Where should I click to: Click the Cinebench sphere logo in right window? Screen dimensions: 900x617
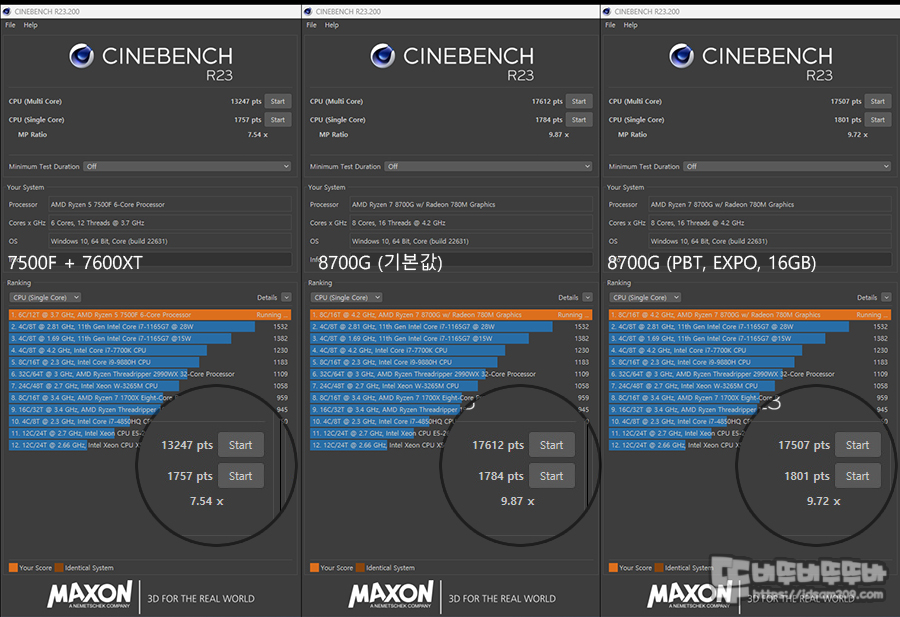tap(681, 56)
